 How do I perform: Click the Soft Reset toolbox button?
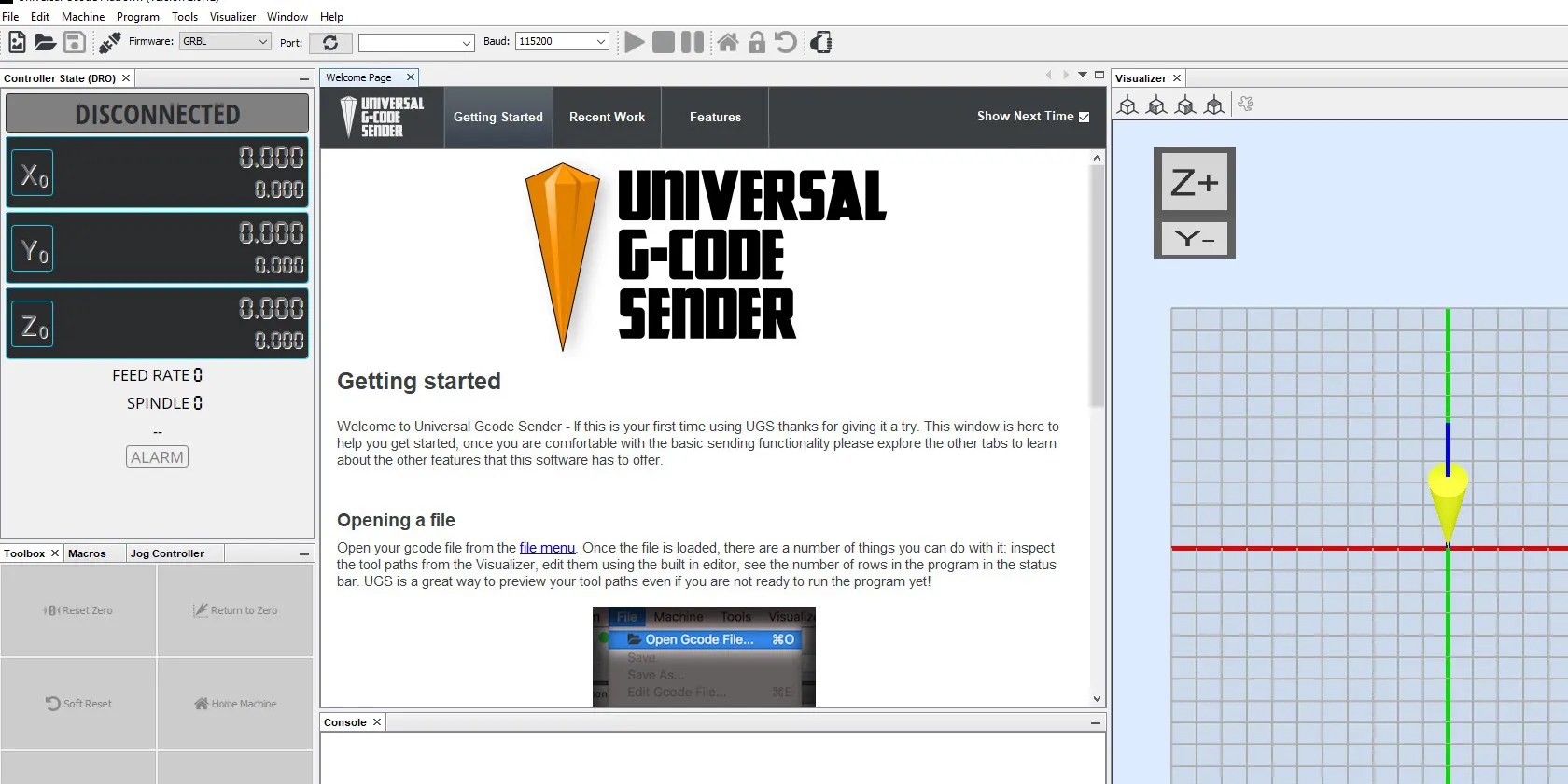[78, 704]
